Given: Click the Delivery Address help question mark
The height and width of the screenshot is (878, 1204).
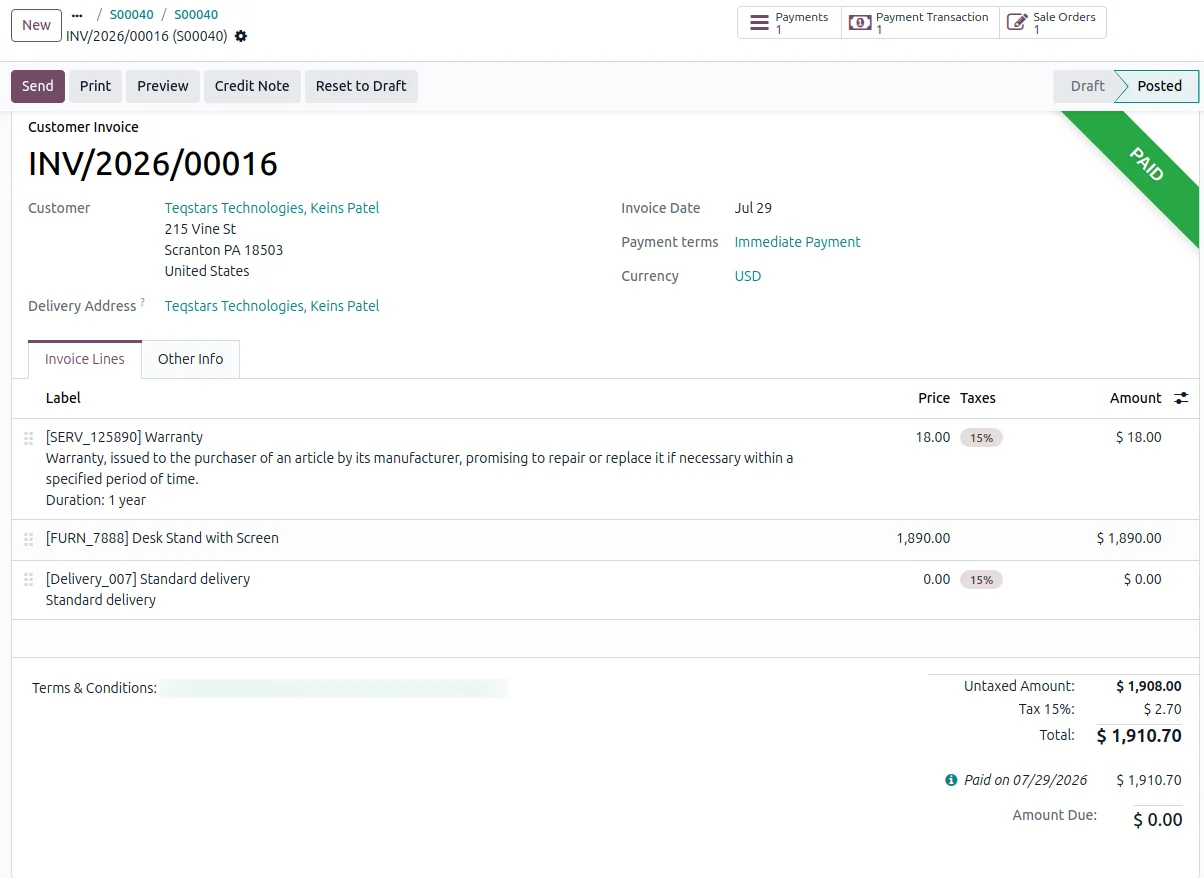Looking at the screenshot, I should [143, 302].
